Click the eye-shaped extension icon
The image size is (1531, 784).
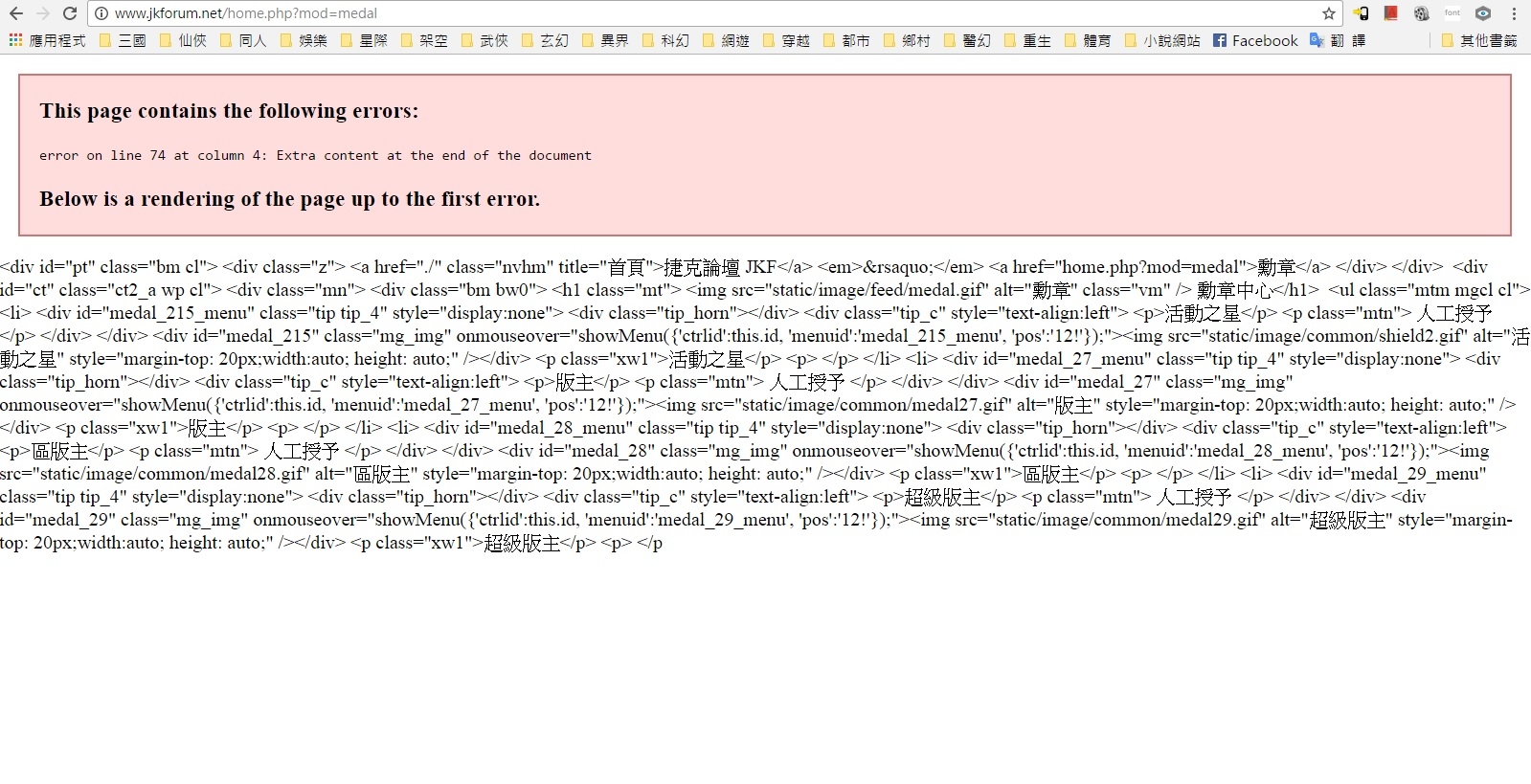pos(1483,13)
